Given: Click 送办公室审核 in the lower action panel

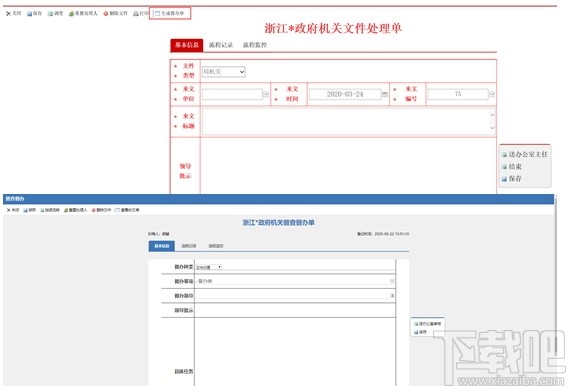Looking at the screenshot, I should (428, 324).
